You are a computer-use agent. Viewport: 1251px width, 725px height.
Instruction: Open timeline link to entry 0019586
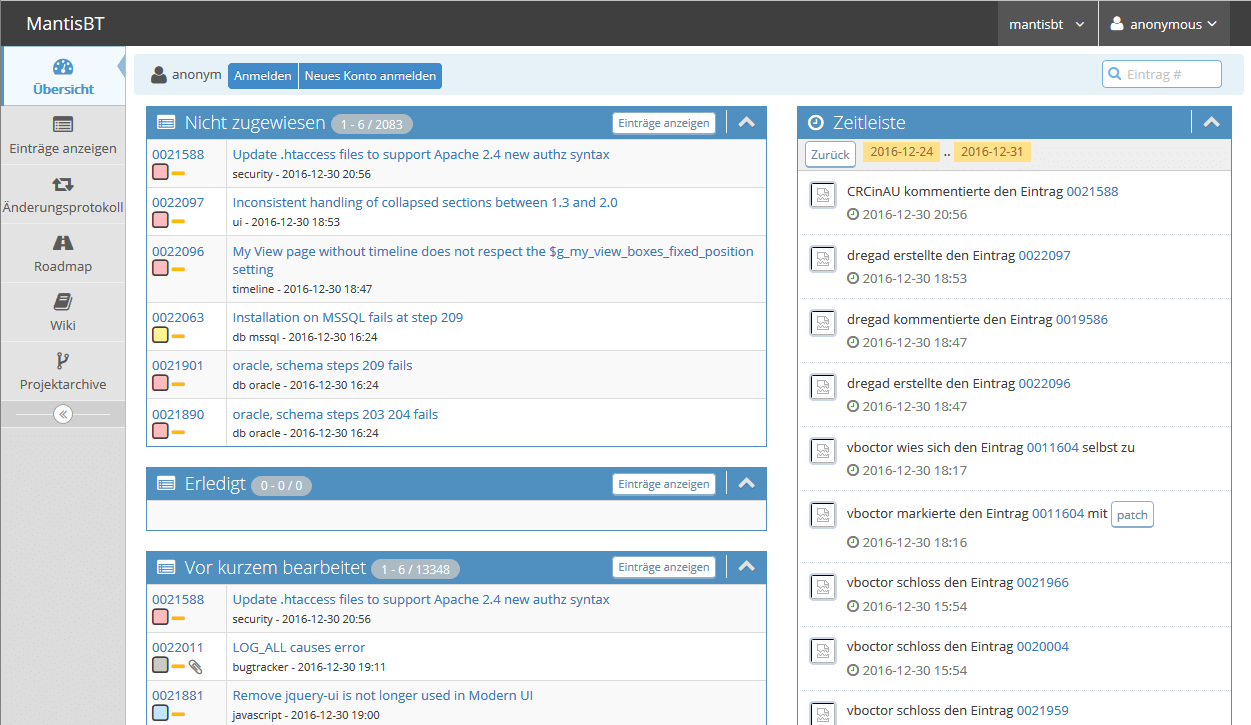click(x=1082, y=320)
